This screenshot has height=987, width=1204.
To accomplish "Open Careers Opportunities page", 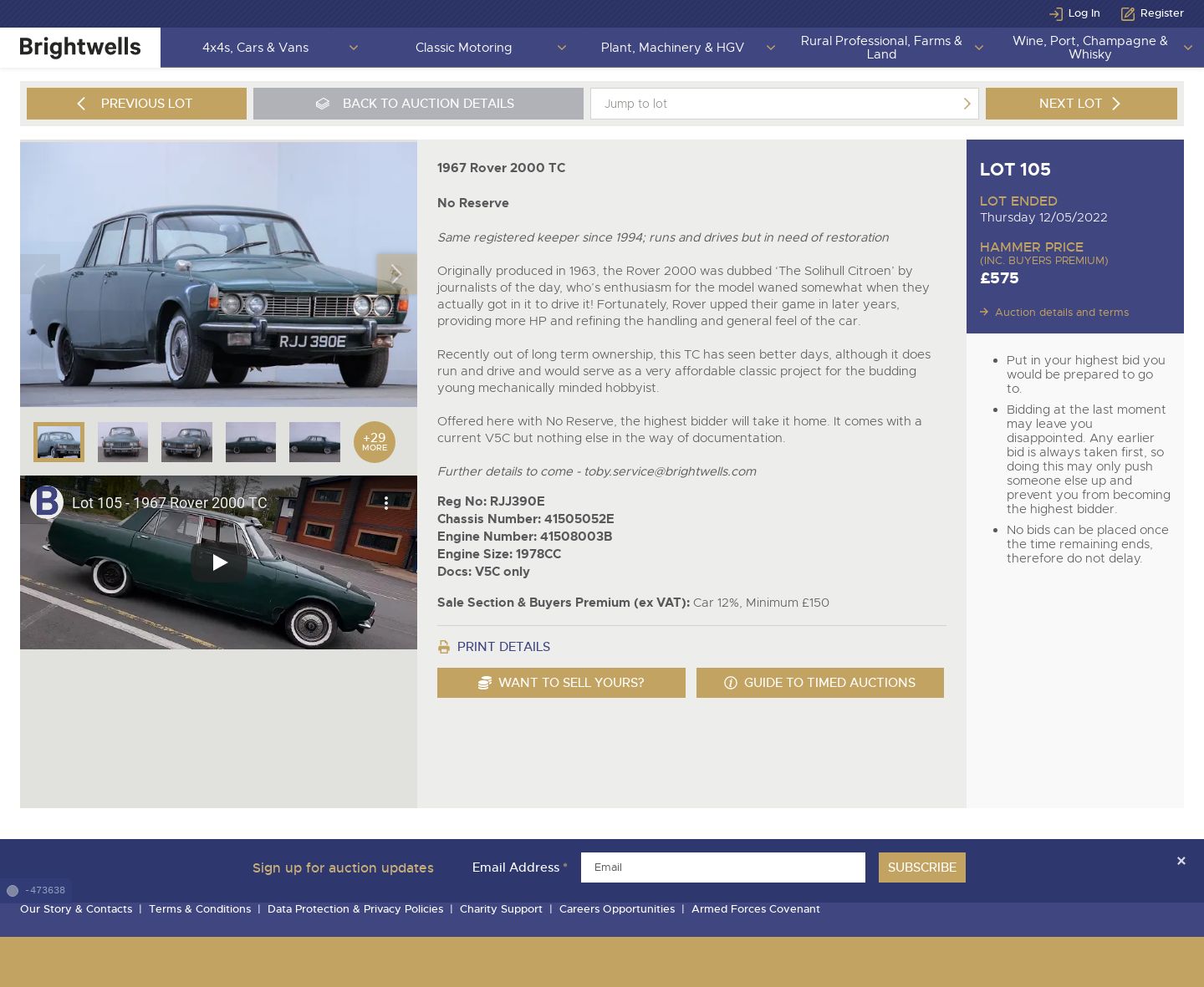I will (617, 909).
